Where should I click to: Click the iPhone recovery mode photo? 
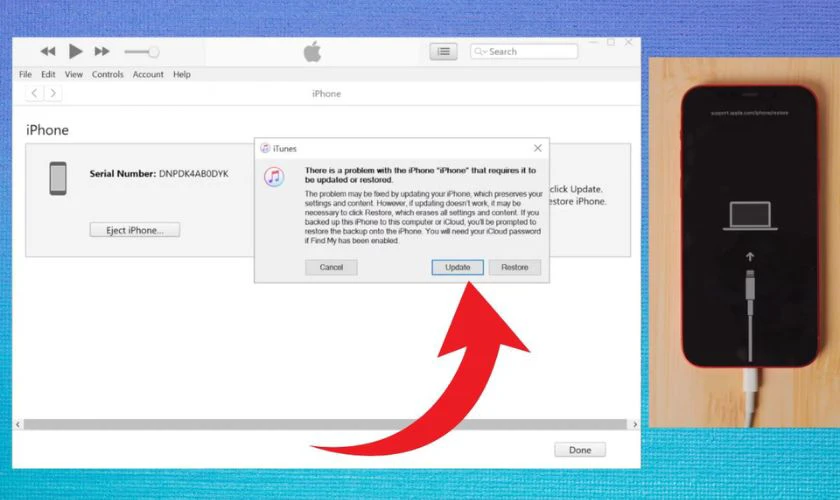[x=744, y=242]
